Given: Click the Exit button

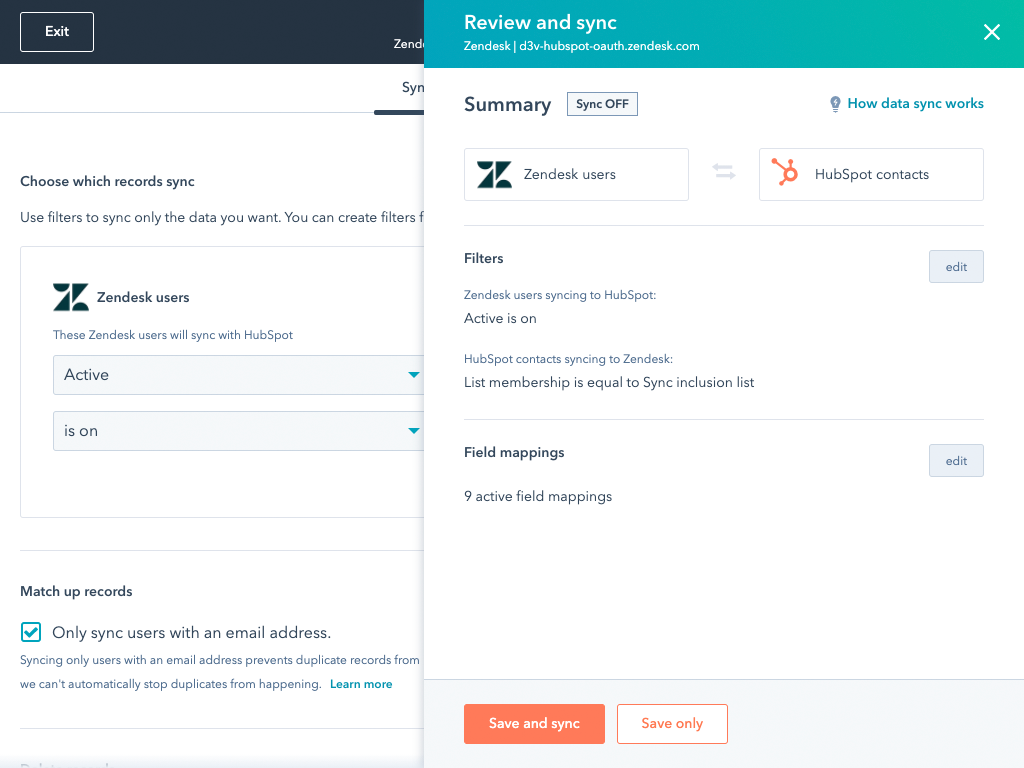Looking at the screenshot, I should (x=56, y=31).
